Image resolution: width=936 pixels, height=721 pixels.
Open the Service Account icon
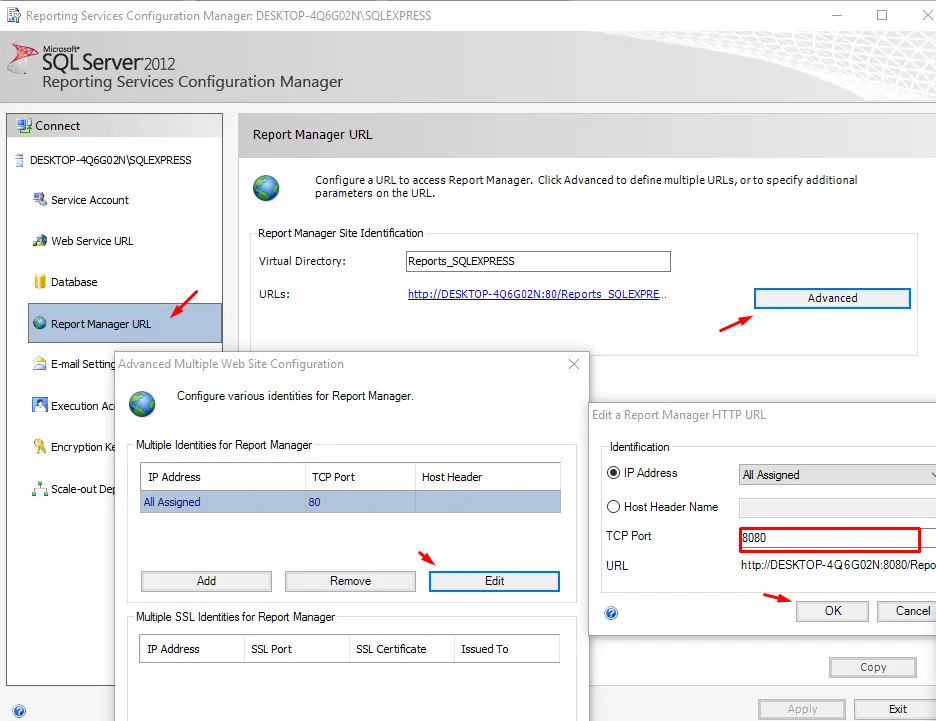[39, 199]
